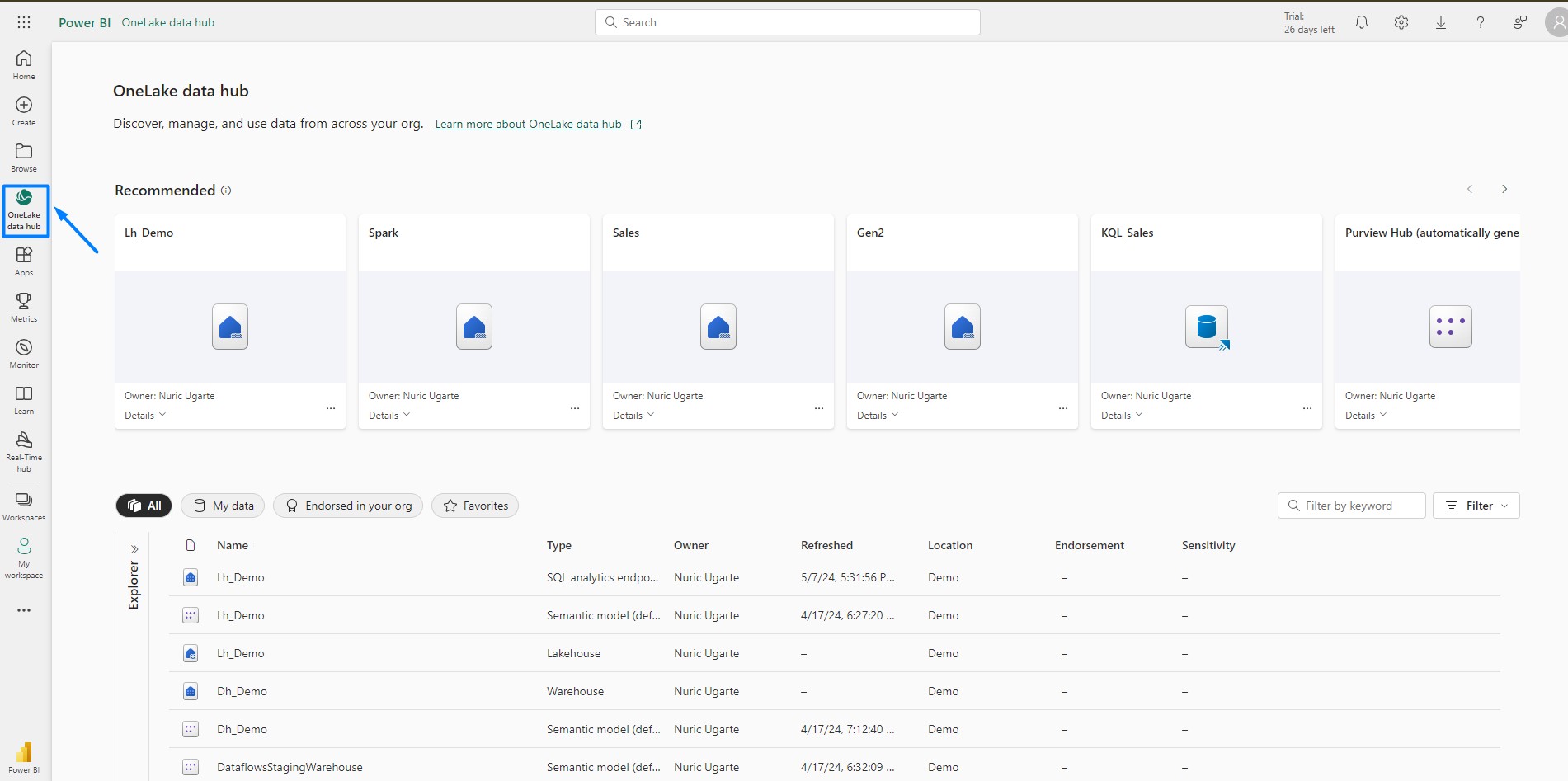This screenshot has width=1568, height=781.
Task: Open more options on the Sales card
Action: (x=819, y=408)
